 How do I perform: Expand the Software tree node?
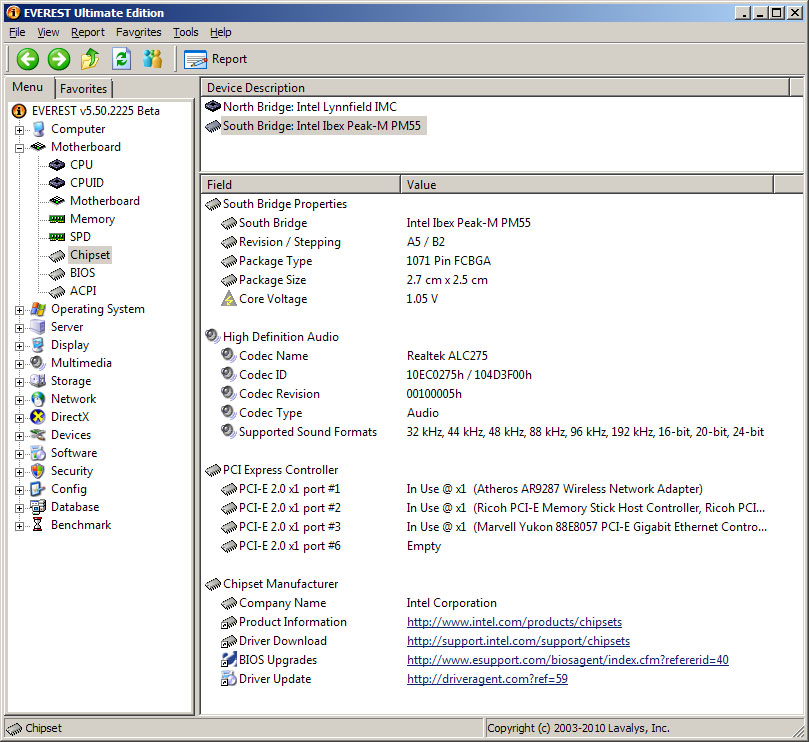(19, 454)
